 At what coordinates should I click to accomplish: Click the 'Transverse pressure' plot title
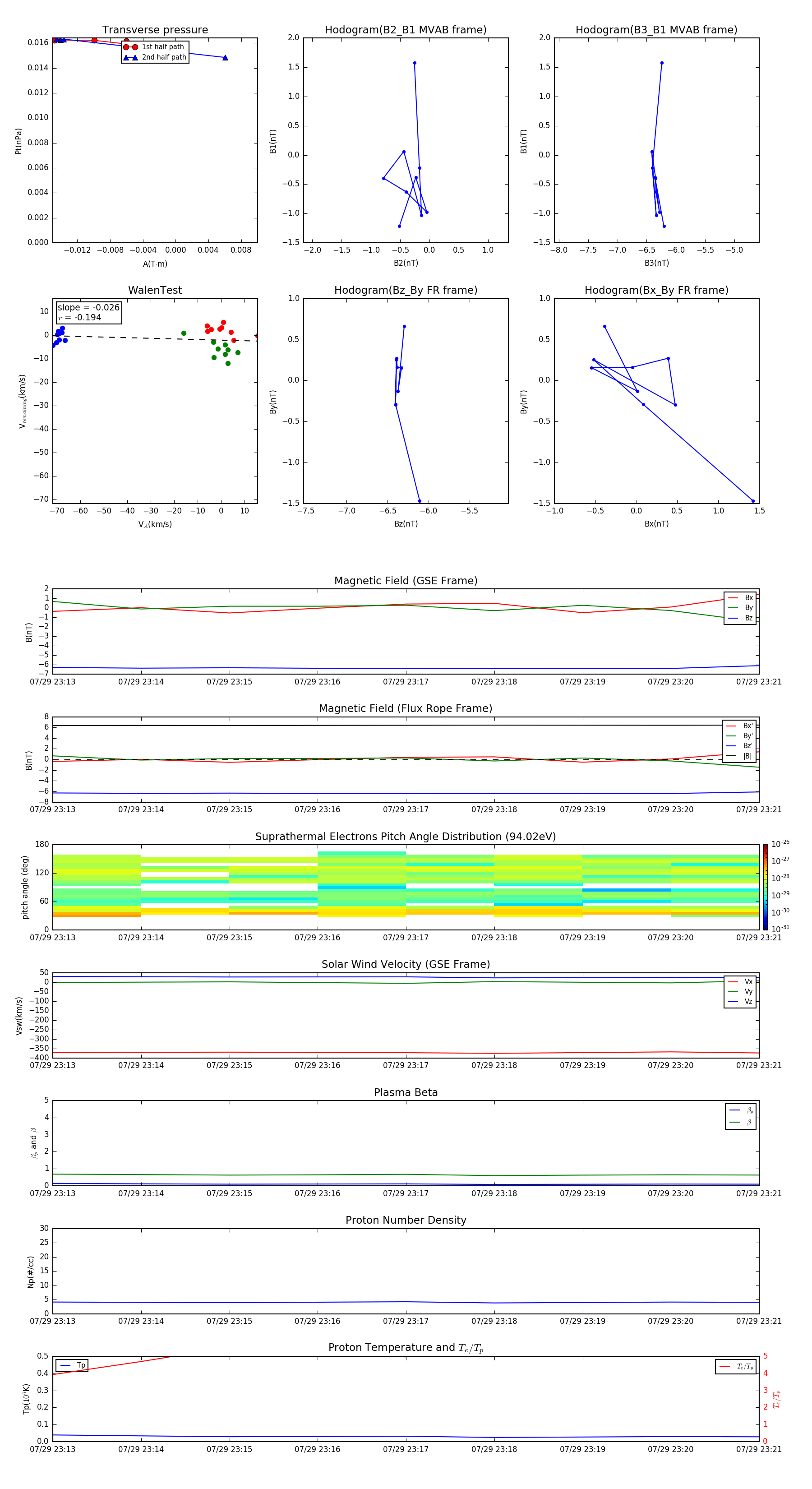pyautogui.click(x=155, y=29)
